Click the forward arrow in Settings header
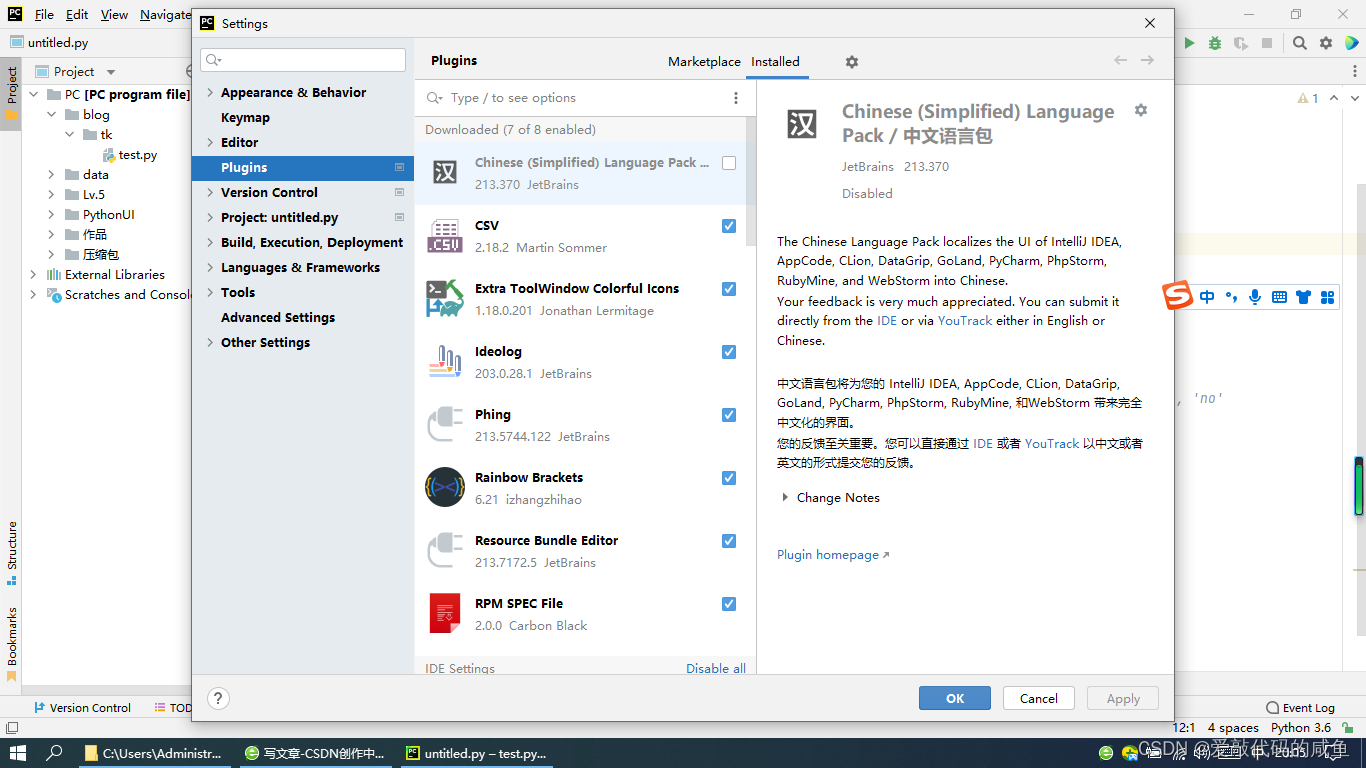The width and height of the screenshot is (1366, 768). point(1147,61)
